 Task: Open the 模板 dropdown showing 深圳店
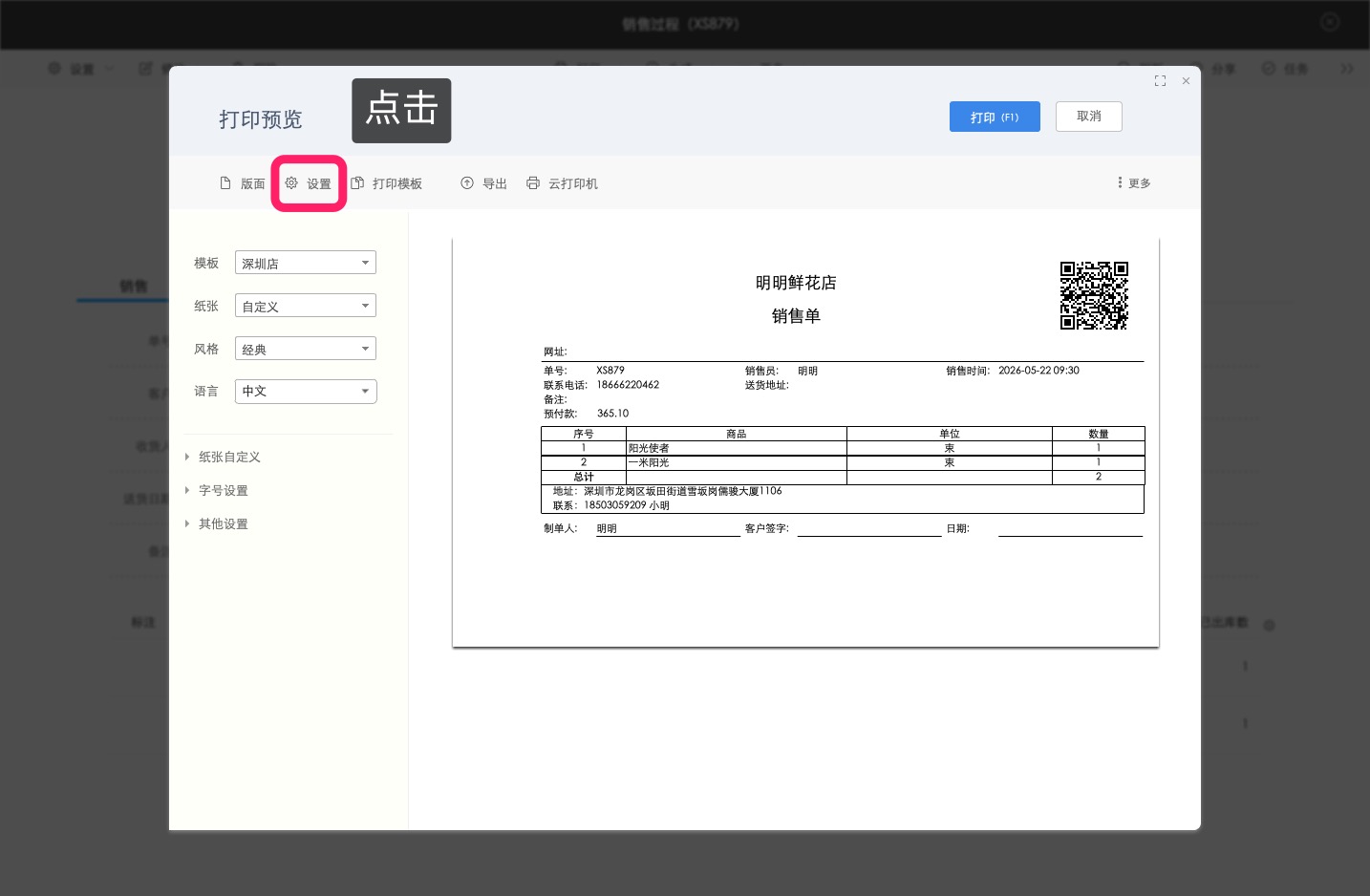(x=306, y=263)
